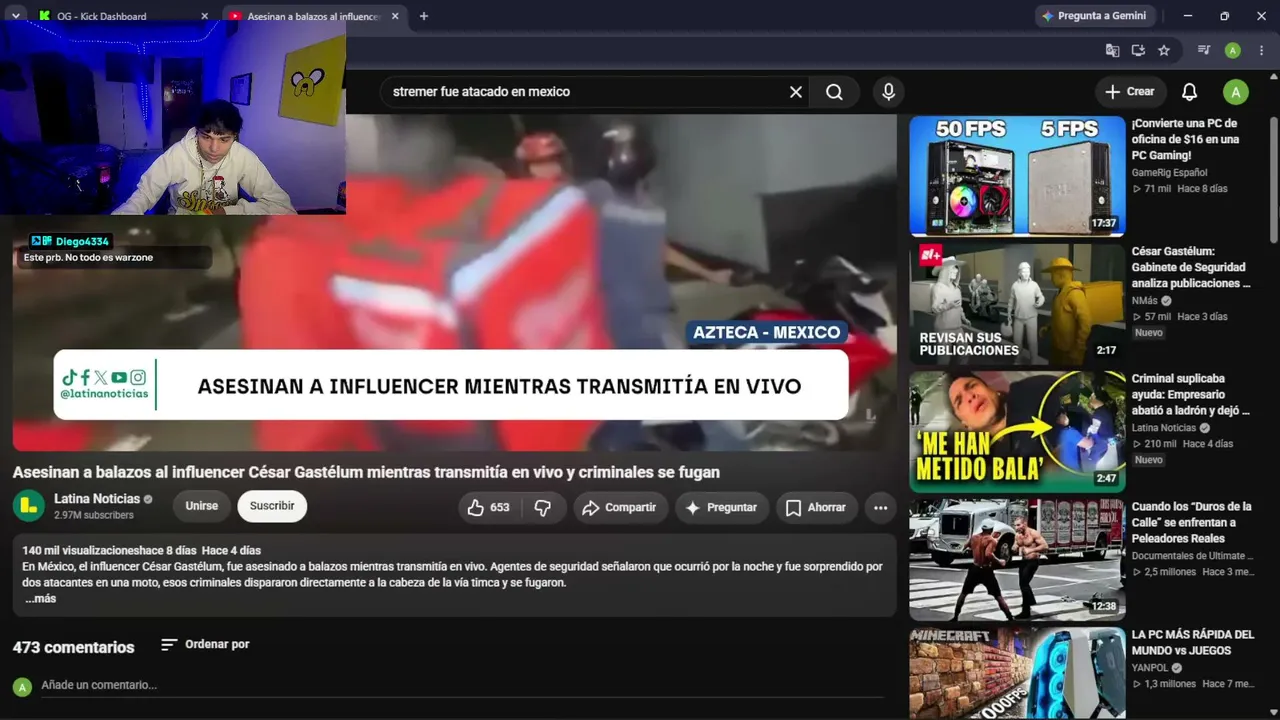Screen dimensions: 1280x720
Task: Expand the description with ...más
Action: pos(41,599)
